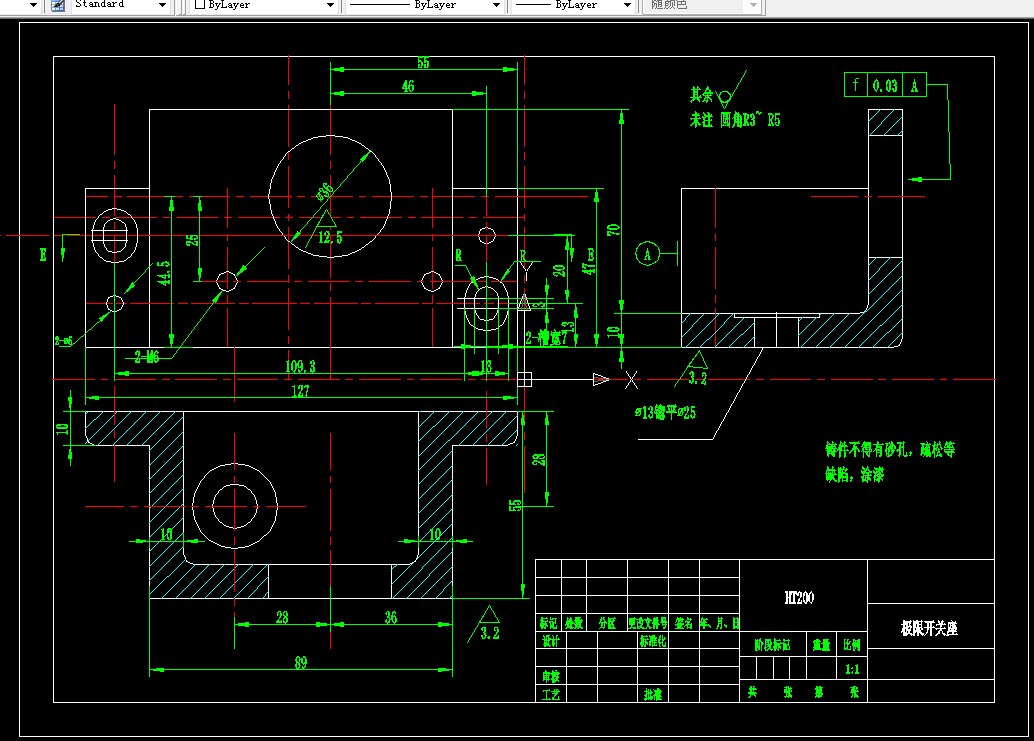Click the 签名 title block cell

tap(684, 623)
